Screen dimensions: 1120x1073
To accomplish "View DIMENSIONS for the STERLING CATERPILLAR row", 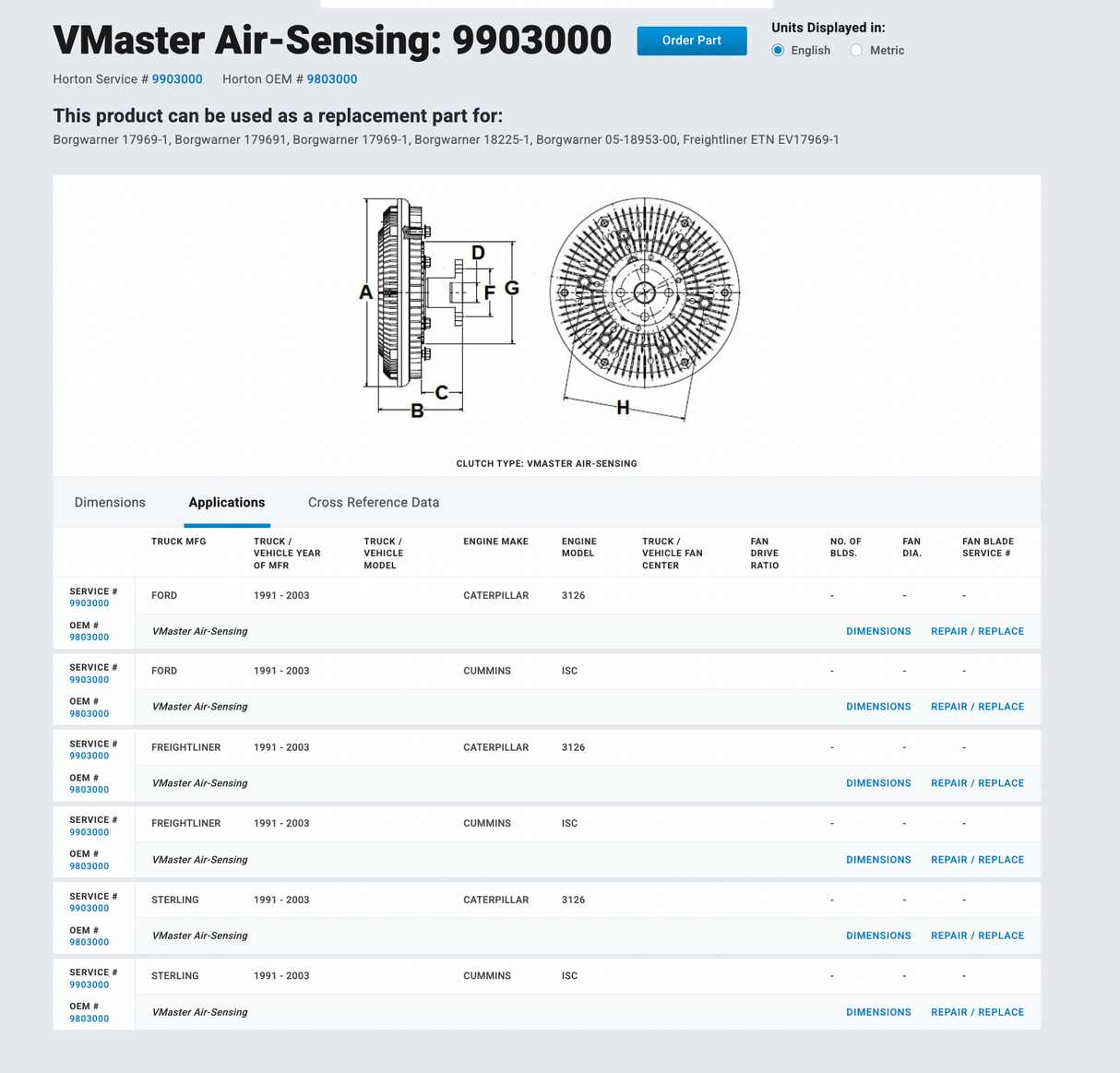I will click(878, 935).
